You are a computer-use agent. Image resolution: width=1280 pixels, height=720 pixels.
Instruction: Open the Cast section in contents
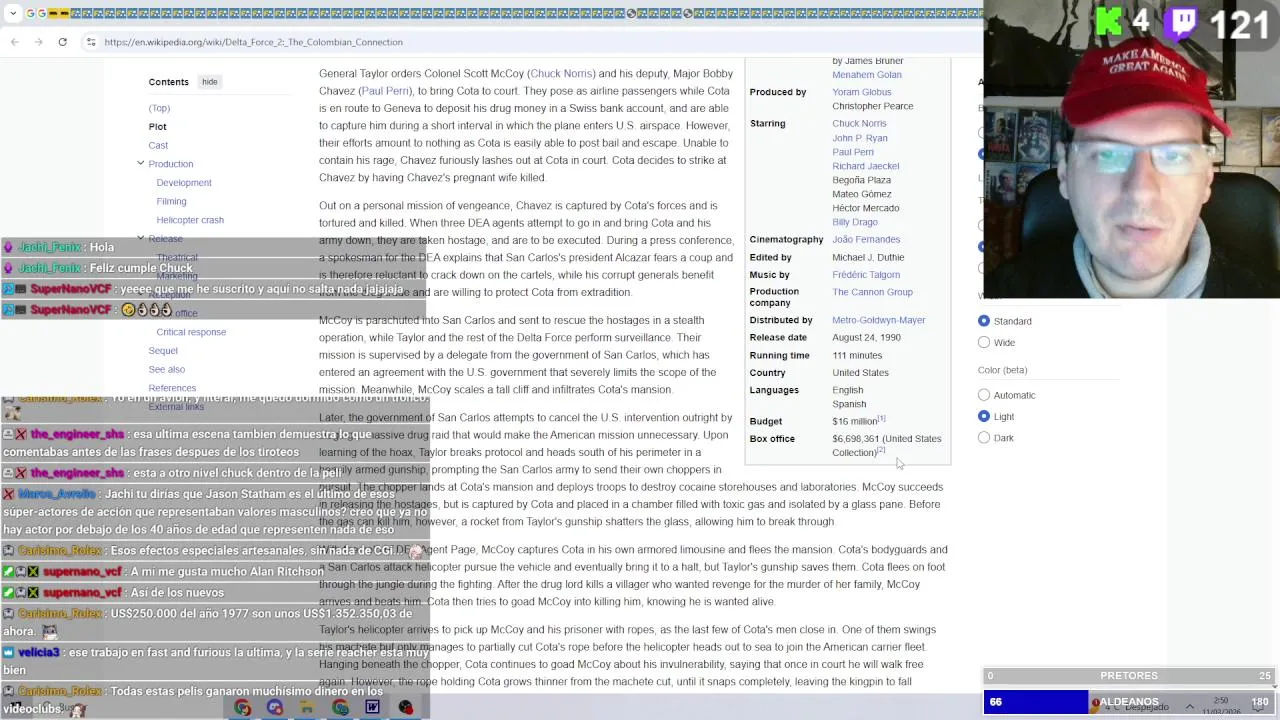pos(158,146)
